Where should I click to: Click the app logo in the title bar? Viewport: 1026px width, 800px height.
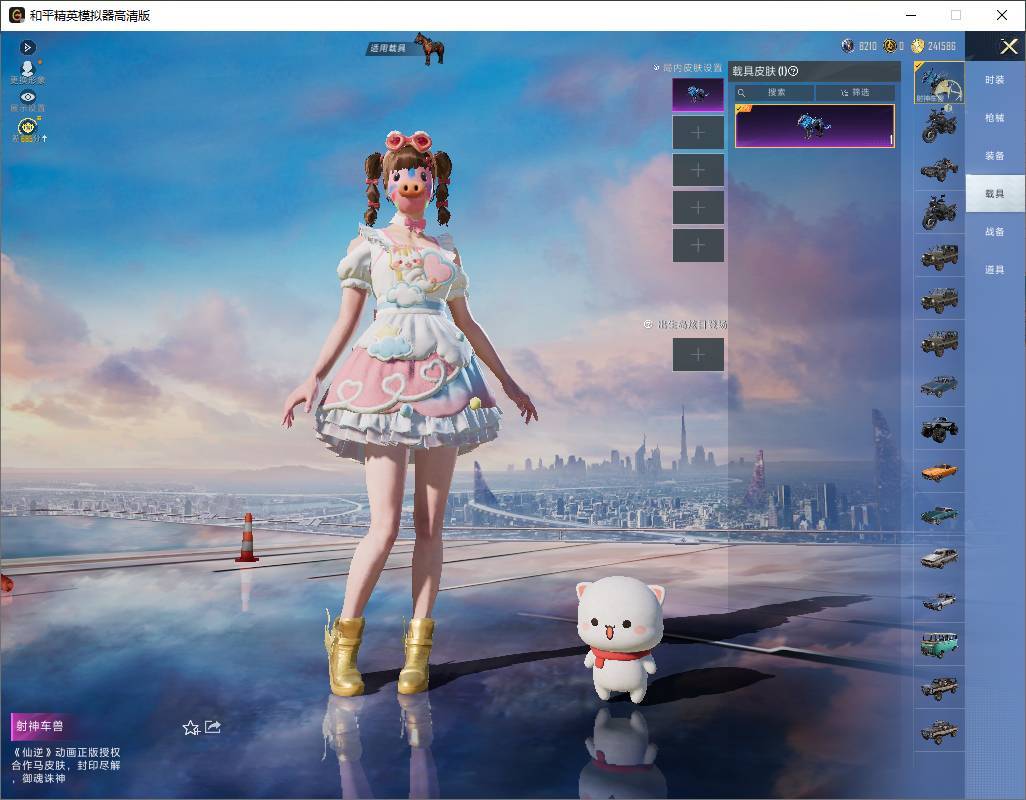(16, 15)
